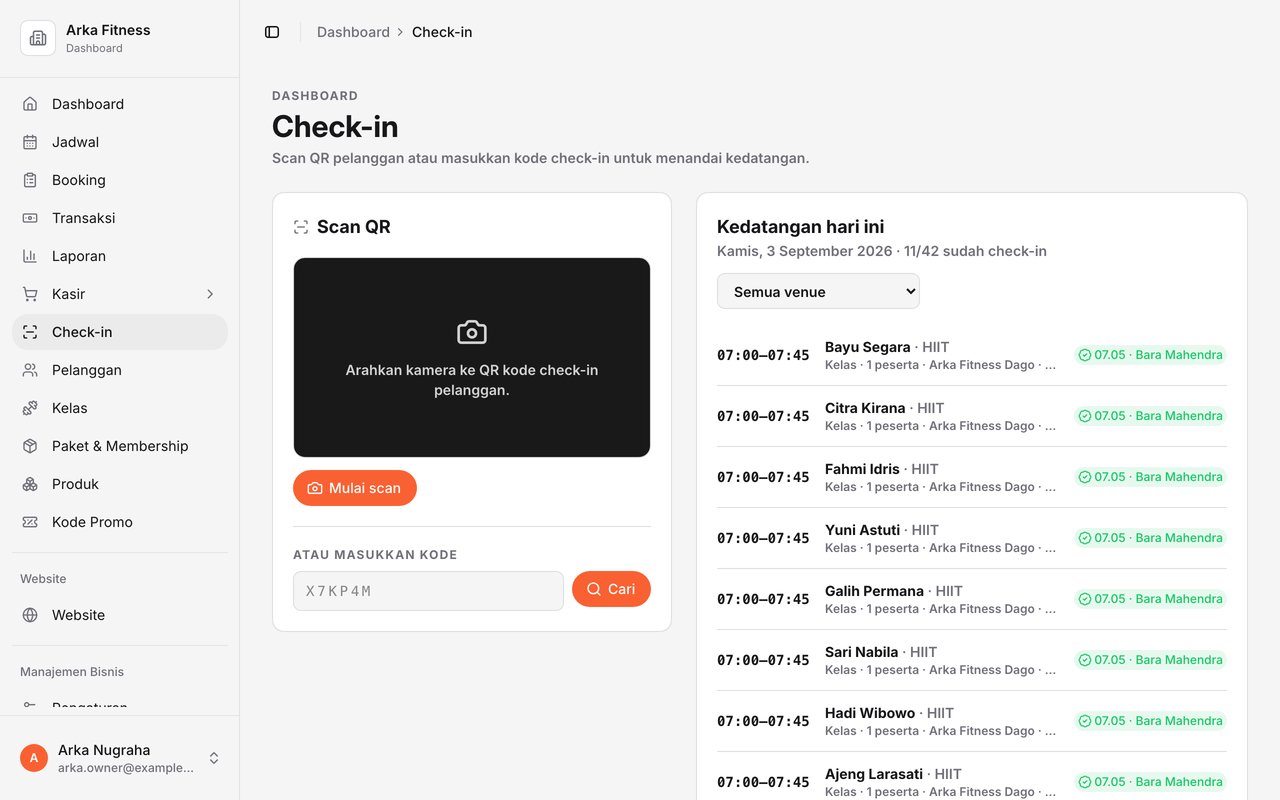Viewport: 1280px width, 800px height.
Task: Open Kode Promo menu item
Action: 120,522
